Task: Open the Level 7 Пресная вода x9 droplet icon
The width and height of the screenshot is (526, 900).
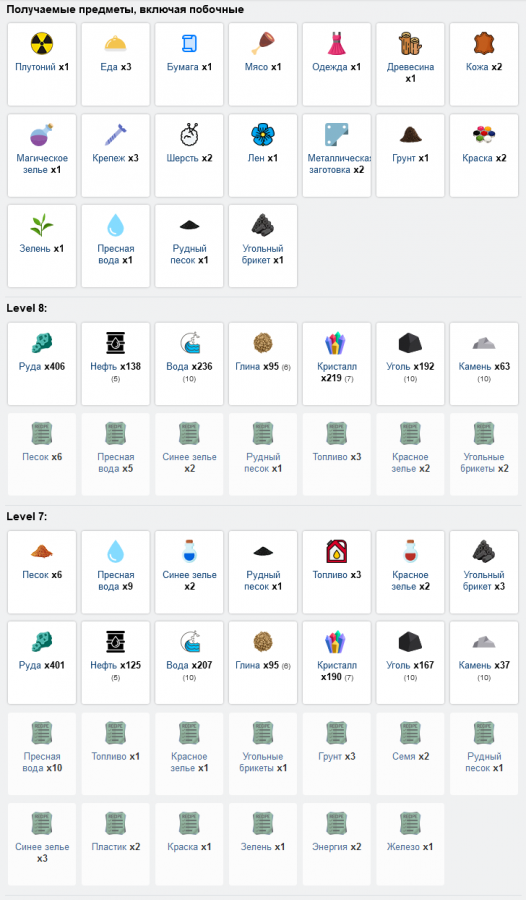Action: [115, 552]
